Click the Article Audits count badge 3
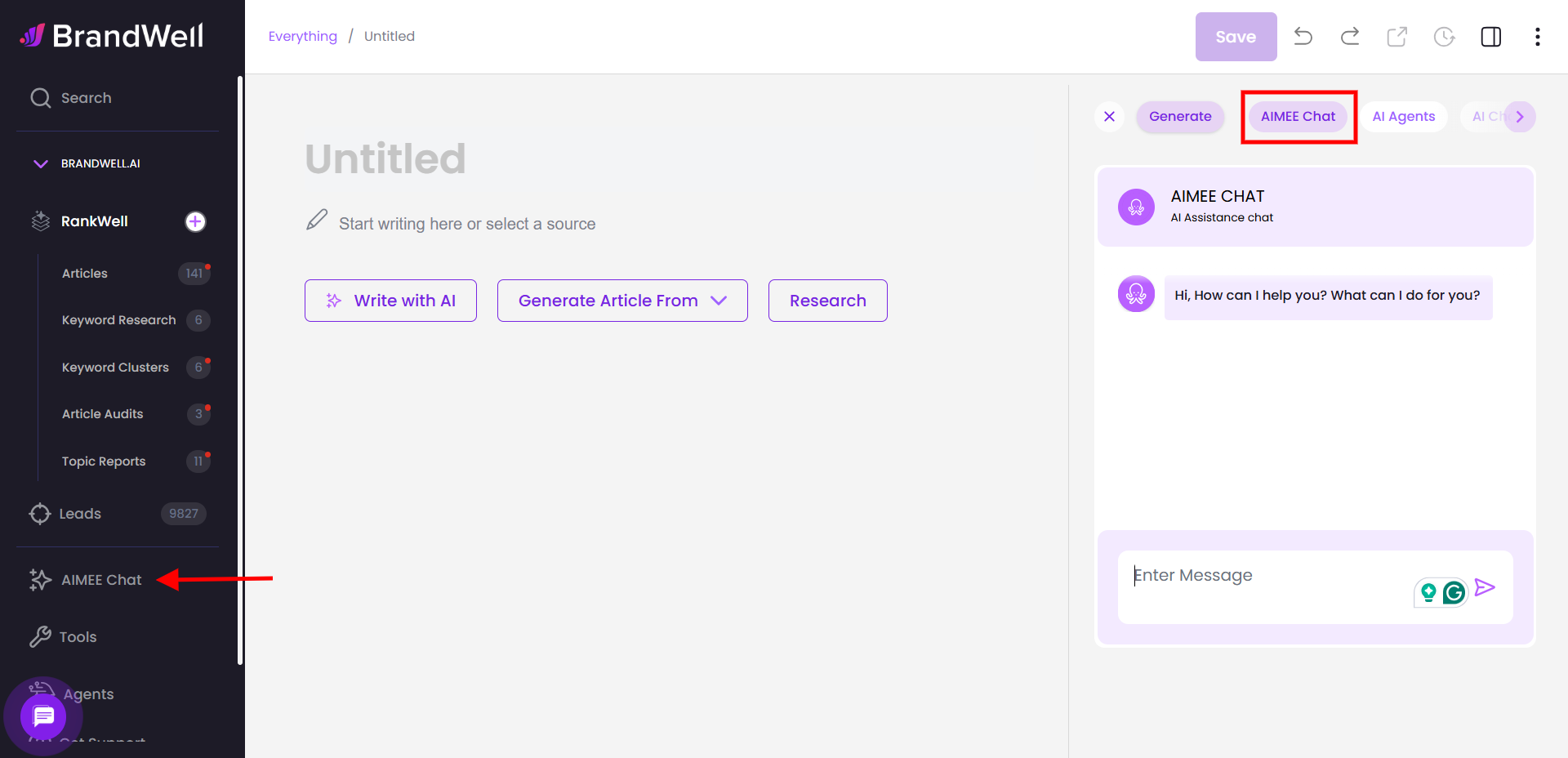 point(198,414)
